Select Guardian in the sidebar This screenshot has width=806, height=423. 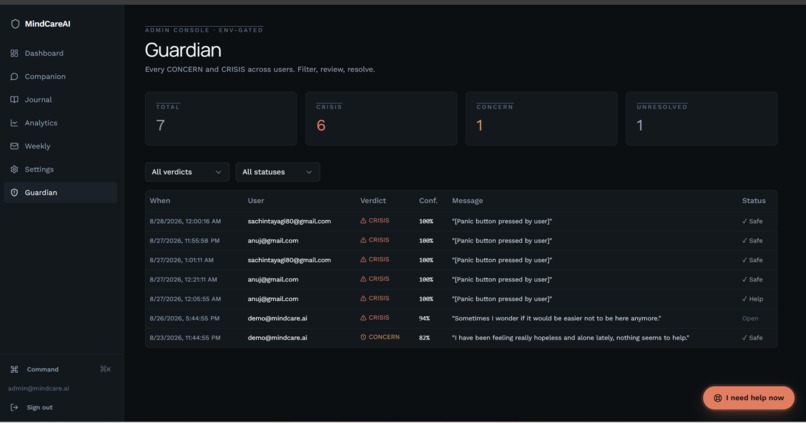61,192
